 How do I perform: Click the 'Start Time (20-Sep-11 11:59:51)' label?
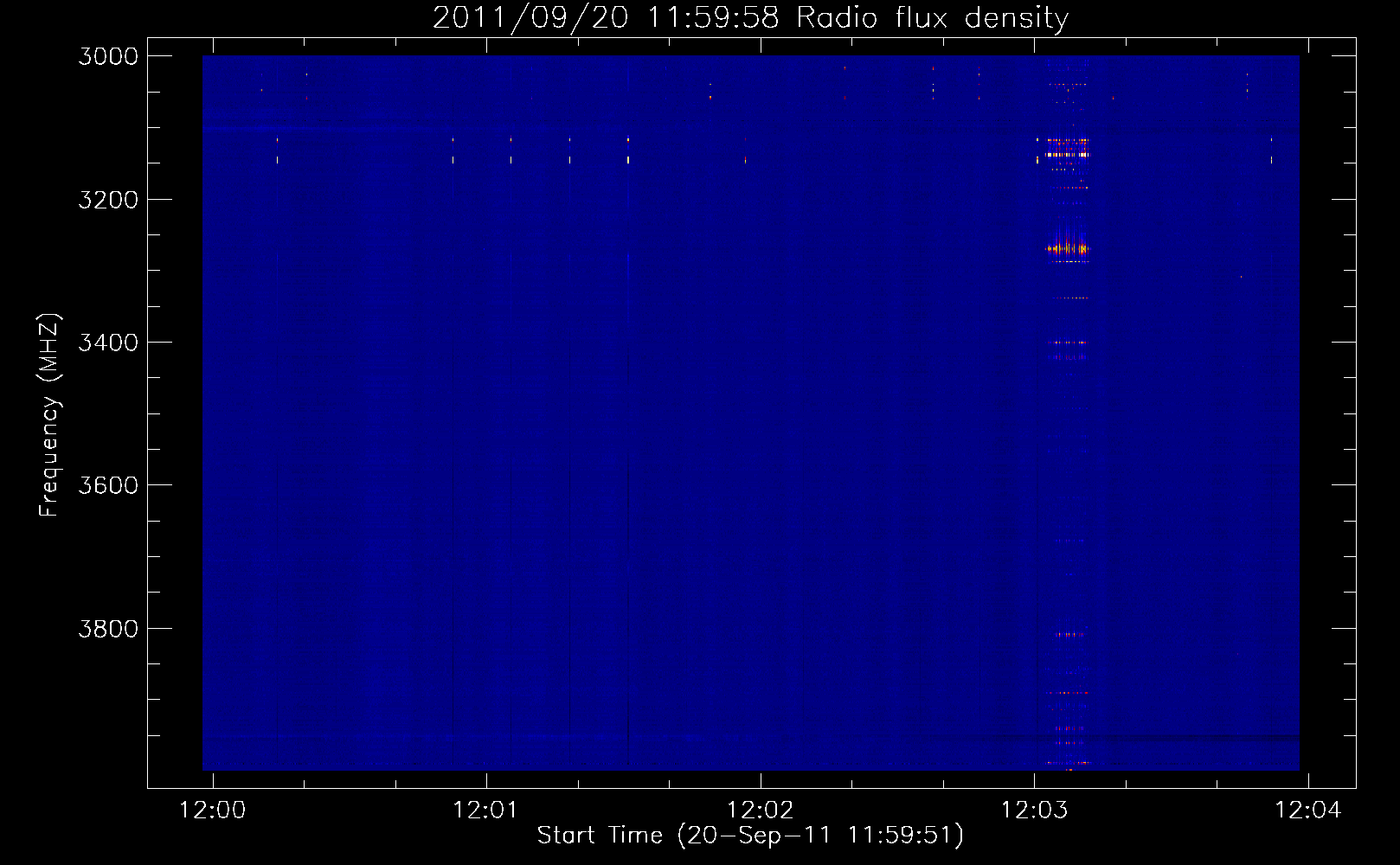750,836
